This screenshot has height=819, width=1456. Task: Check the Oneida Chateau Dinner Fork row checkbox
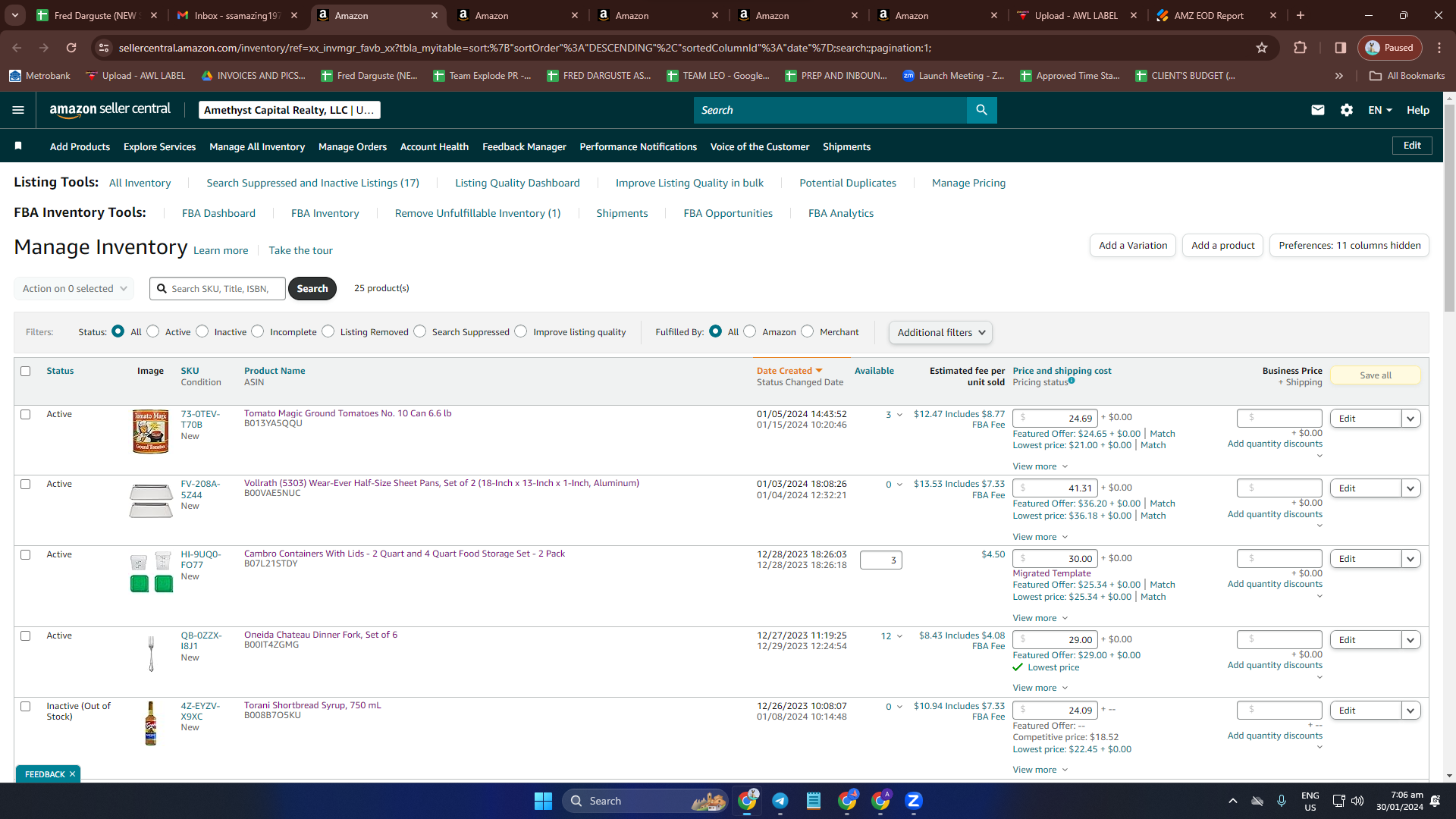pyautogui.click(x=26, y=635)
